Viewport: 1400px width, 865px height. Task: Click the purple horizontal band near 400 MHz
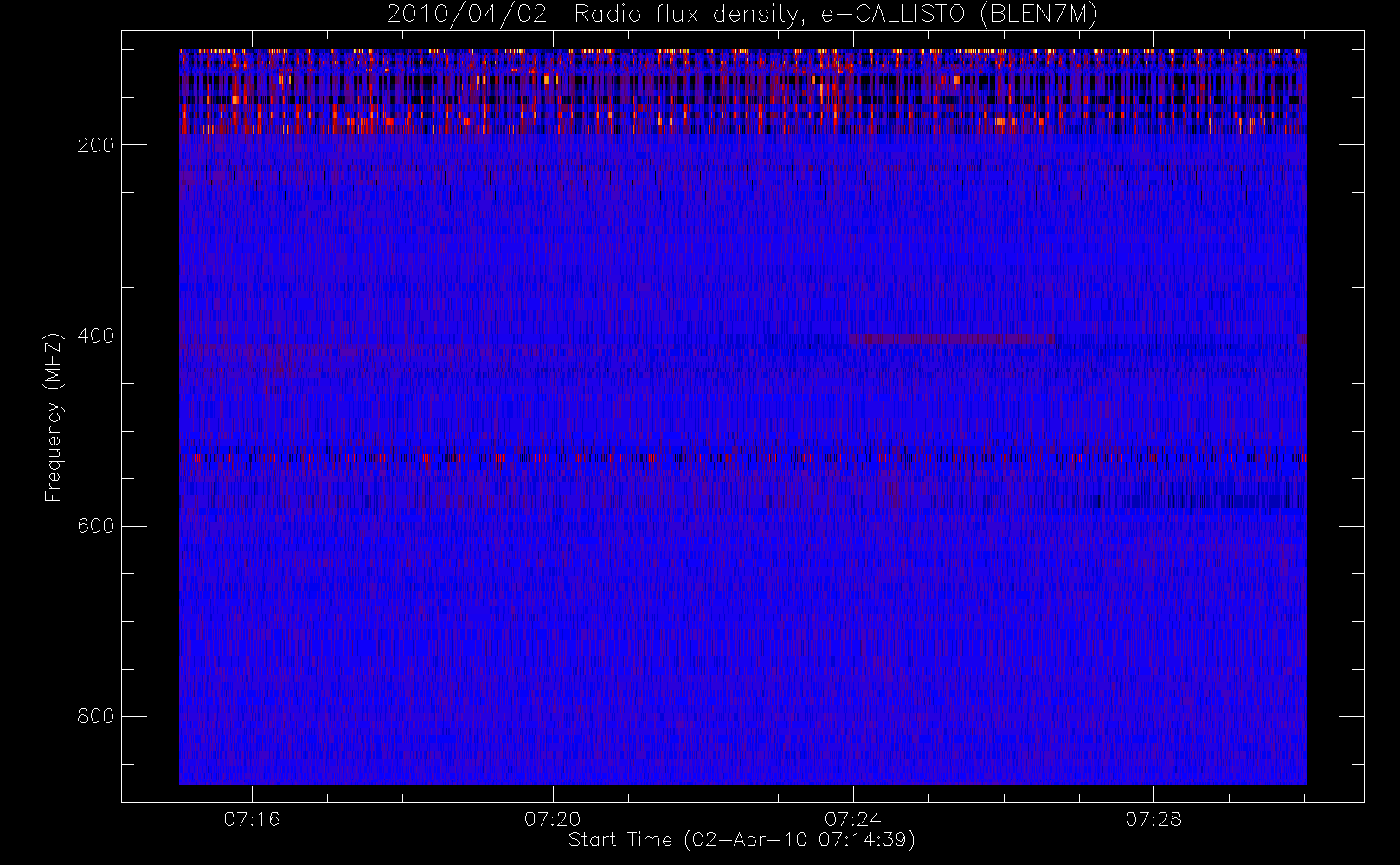952,339
